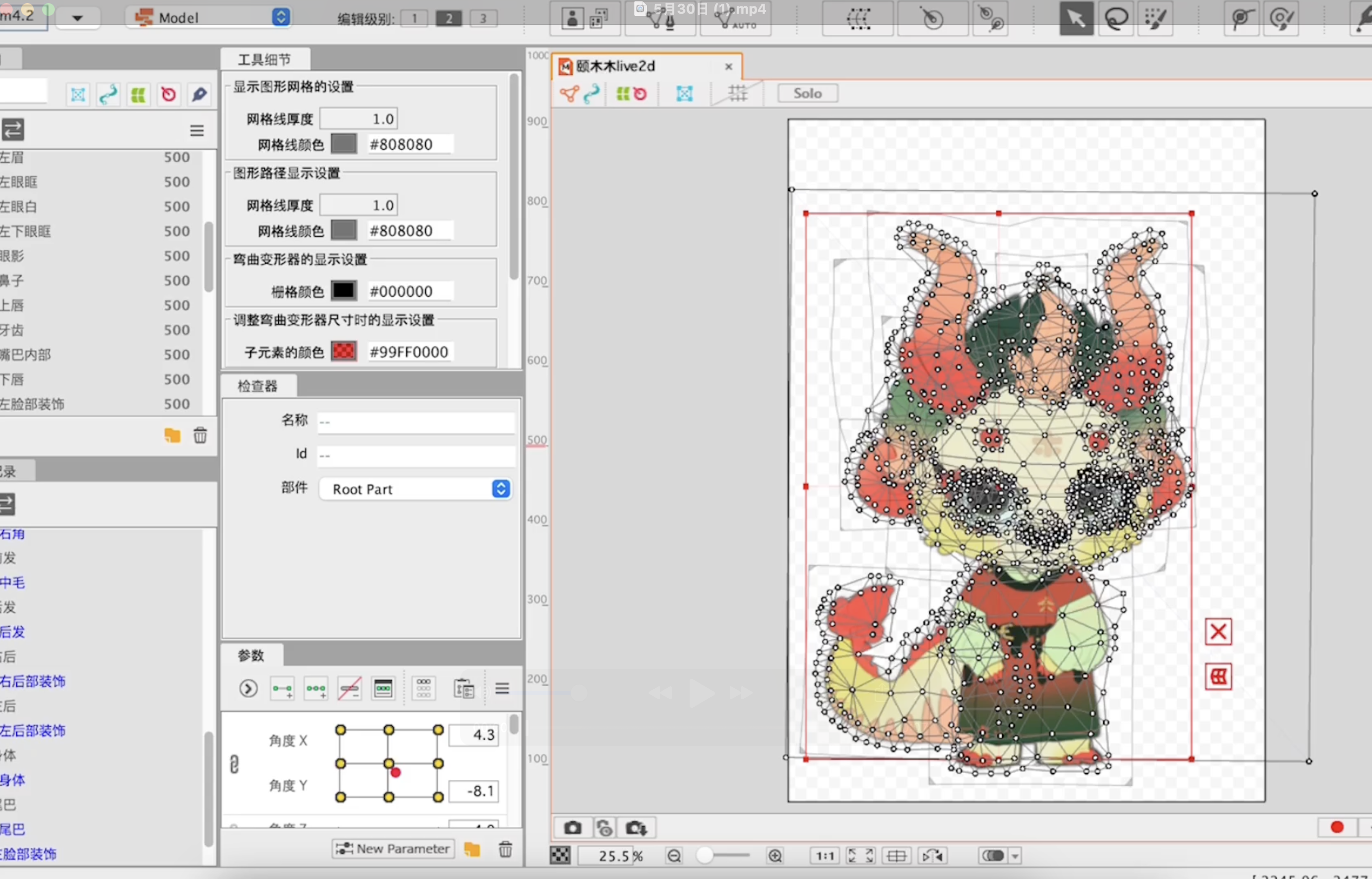The image size is (1372, 879).
Task: Select the arrow selection tool
Action: click(x=1076, y=19)
